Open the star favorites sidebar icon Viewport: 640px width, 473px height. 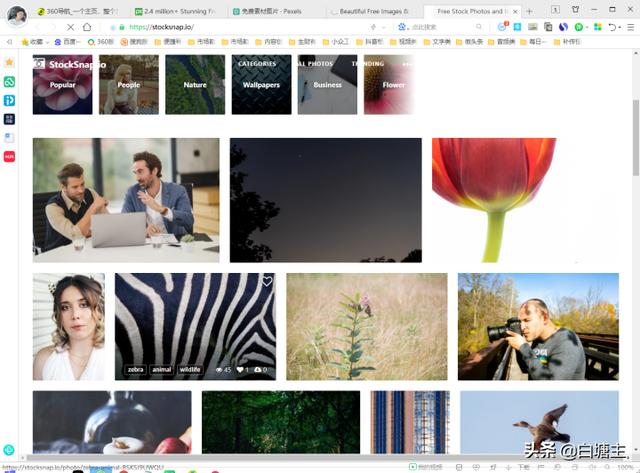pos(9,62)
